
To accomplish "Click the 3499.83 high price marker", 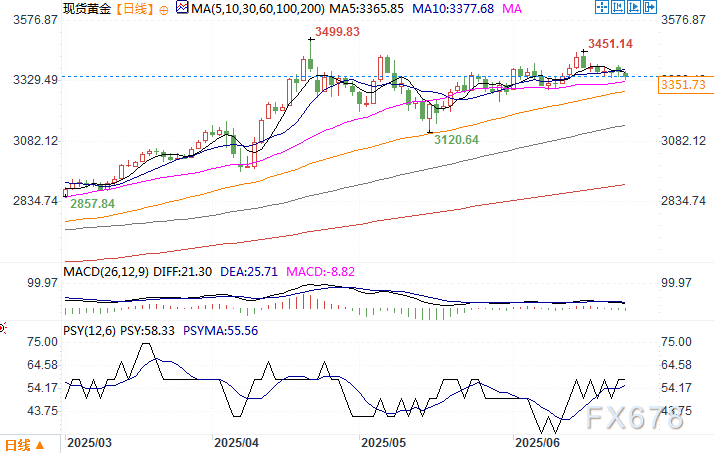I will (337, 32).
